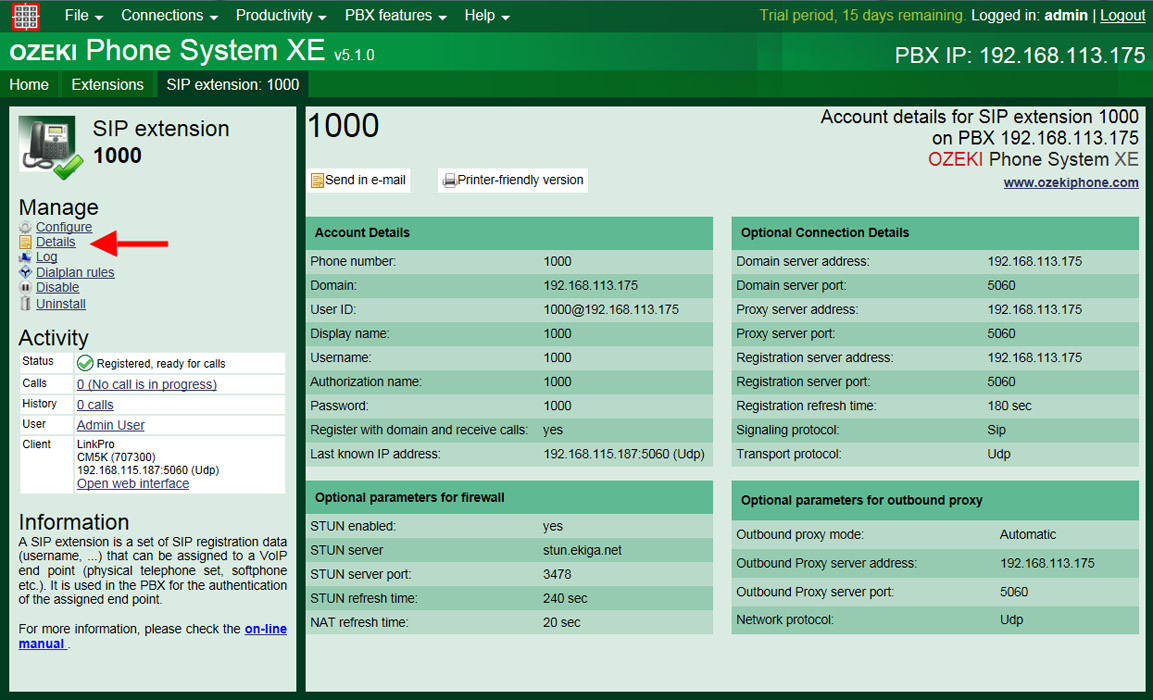Click the icon beside the Log link
Image resolution: width=1153 pixels, height=700 pixels.
(x=26, y=257)
